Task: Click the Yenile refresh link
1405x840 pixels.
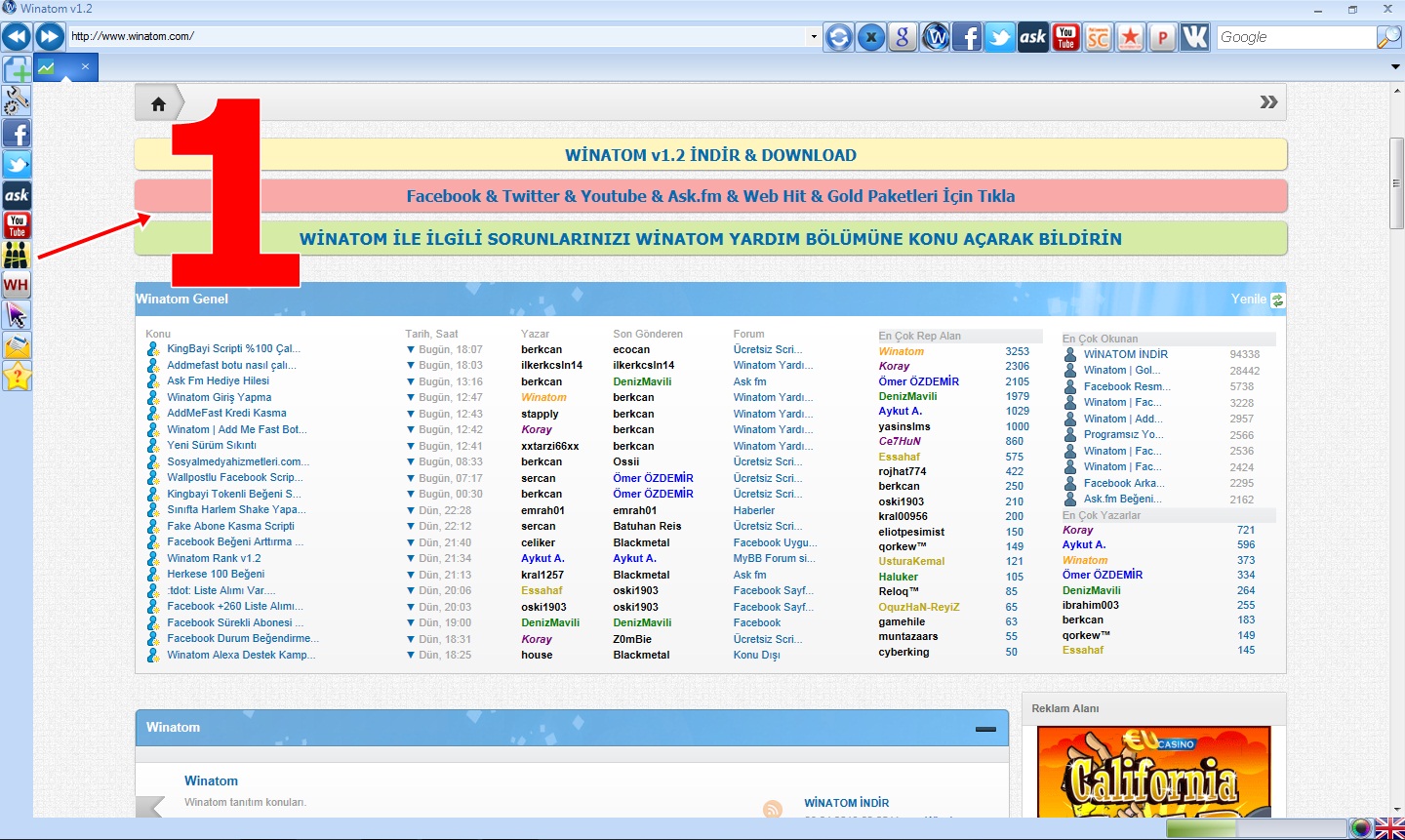Action: point(1248,300)
